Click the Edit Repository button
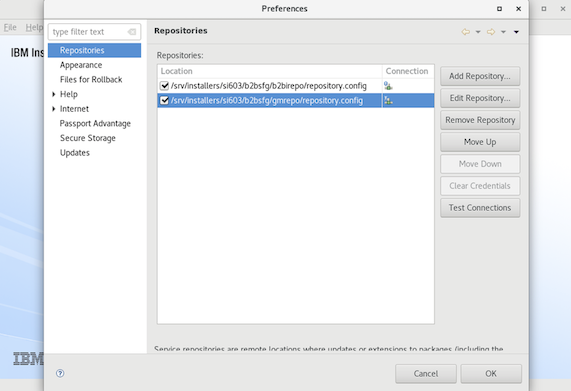This screenshot has height=391, width=571. point(480,98)
